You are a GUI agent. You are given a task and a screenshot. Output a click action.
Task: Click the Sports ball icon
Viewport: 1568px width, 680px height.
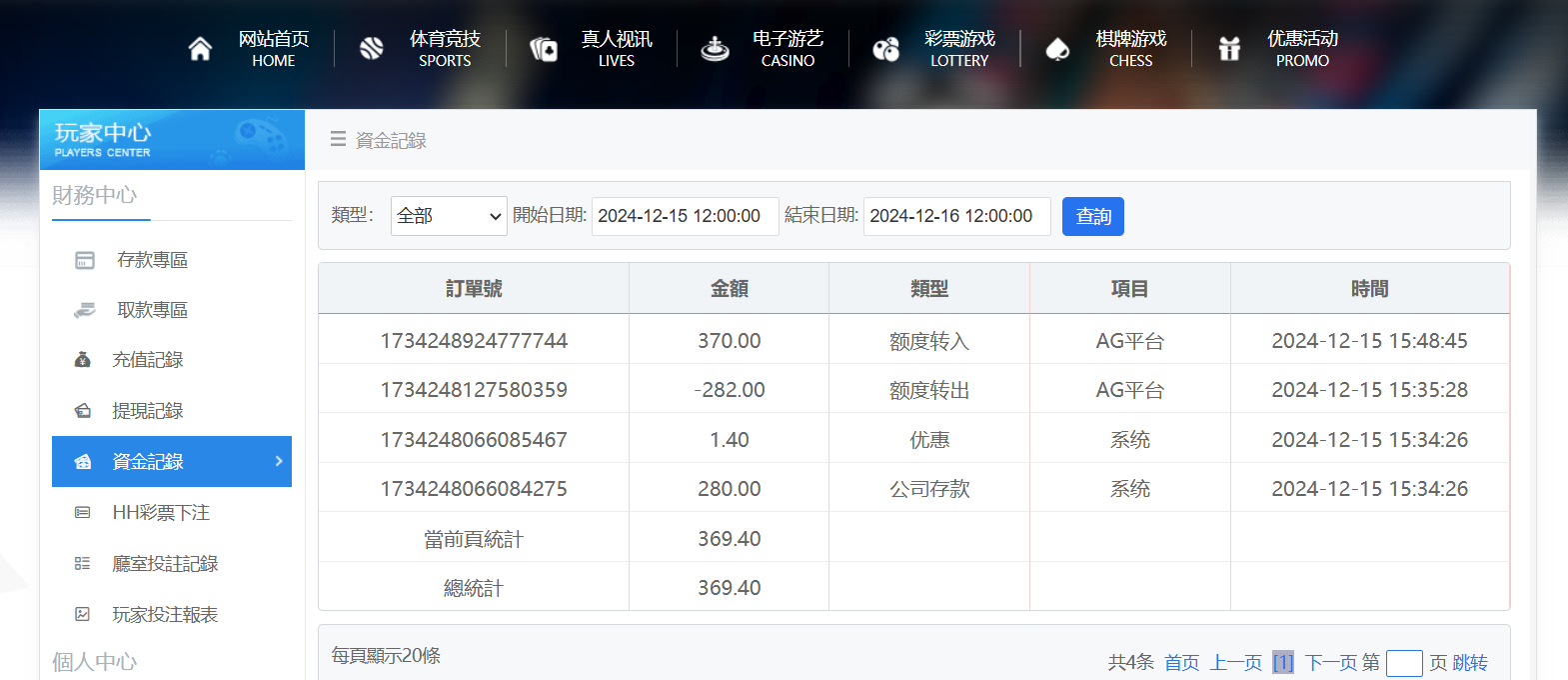(x=372, y=49)
